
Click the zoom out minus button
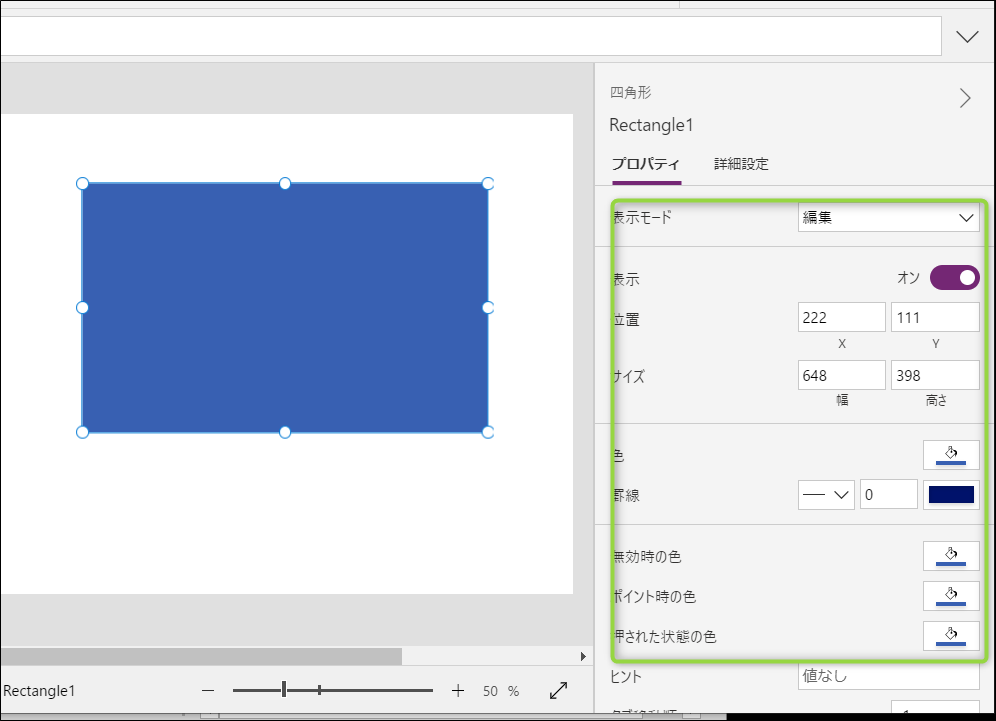208,691
